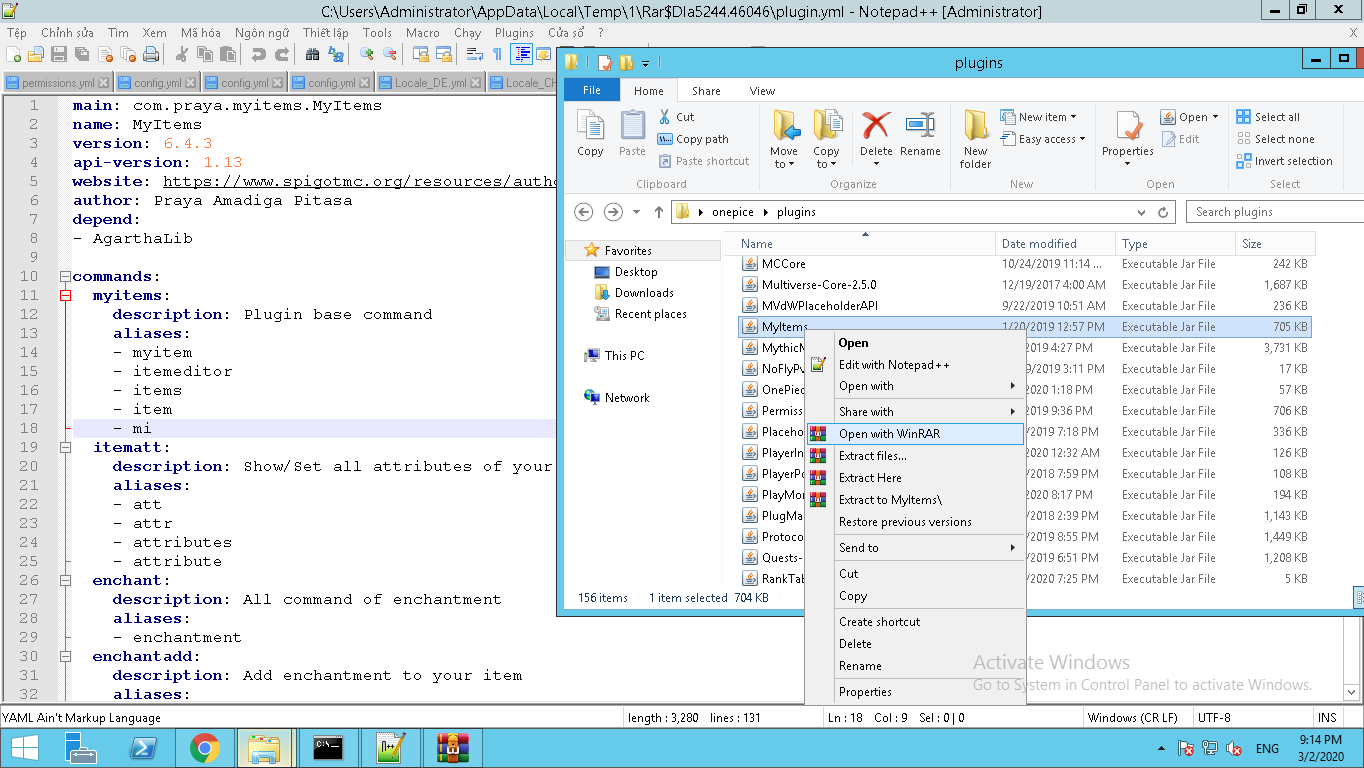Viewport: 1364px width, 768px height.
Task: Click Select all in the ribbon
Action: point(1276,117)
